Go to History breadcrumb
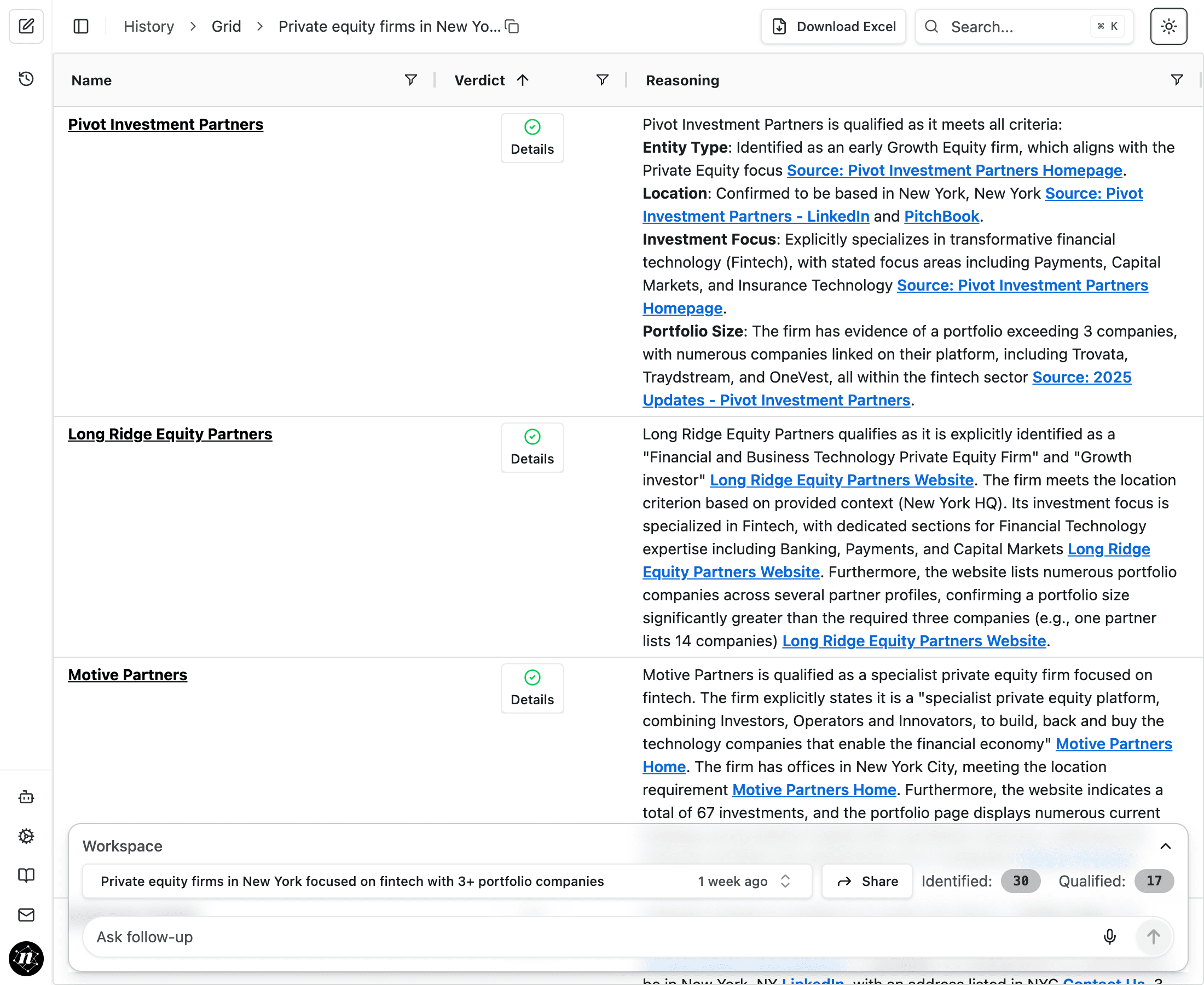 click(x=149, y=26)
